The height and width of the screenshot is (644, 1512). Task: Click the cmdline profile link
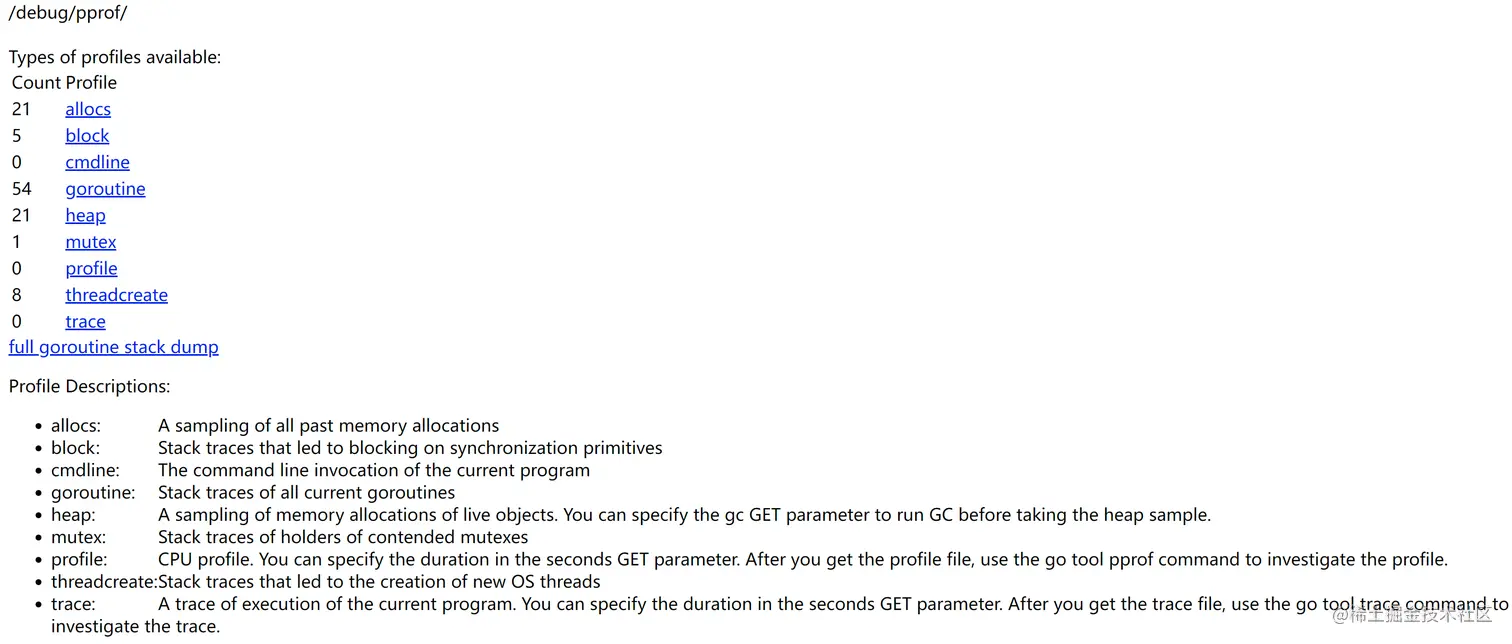97,162
